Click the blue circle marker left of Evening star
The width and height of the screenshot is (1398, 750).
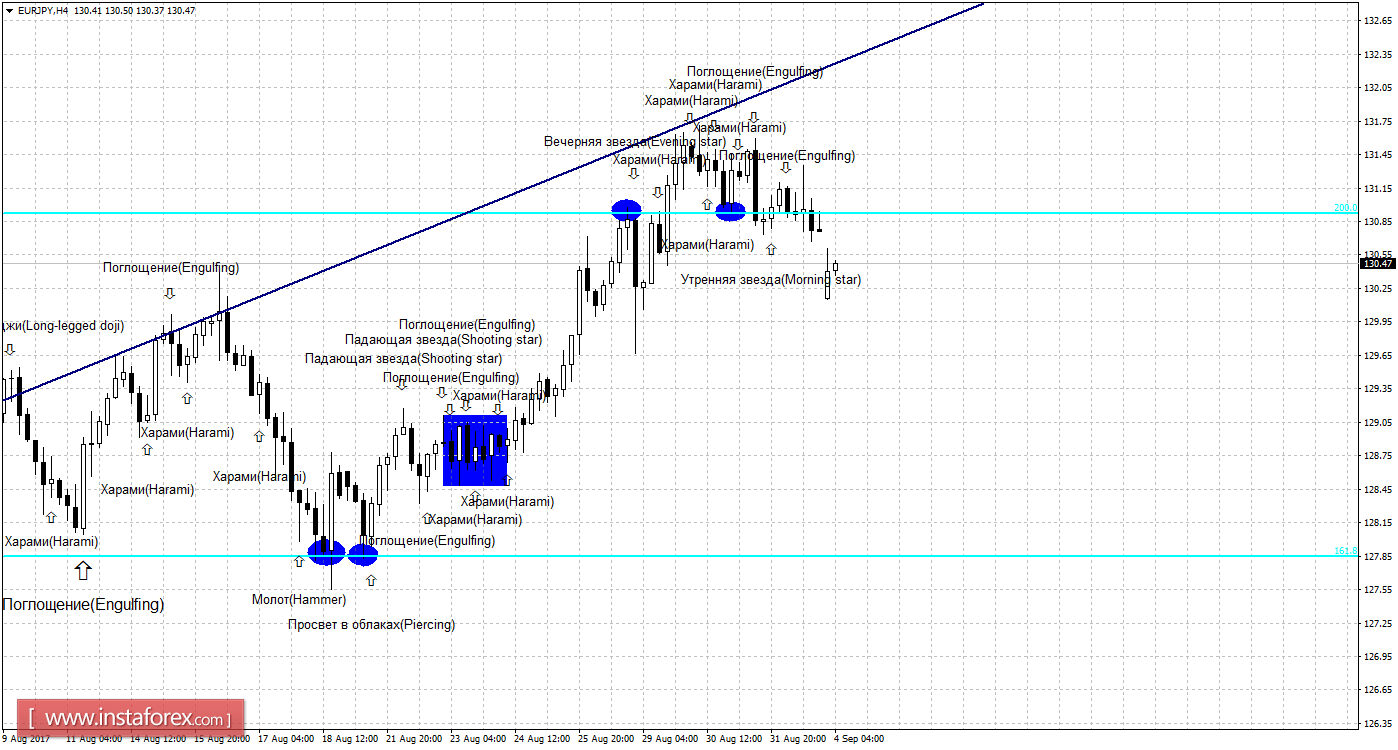tap(626, 210)
